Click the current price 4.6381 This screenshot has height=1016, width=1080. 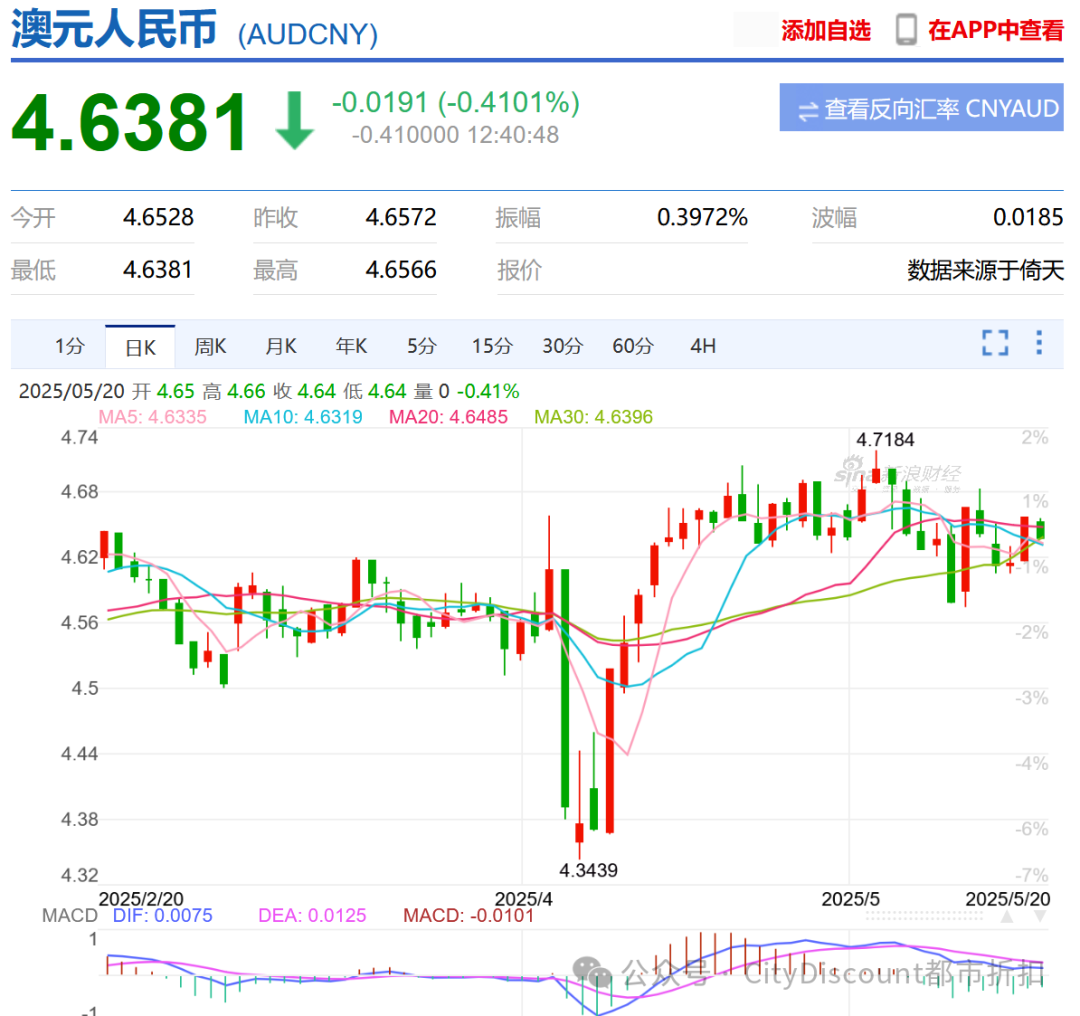coord(129,122)
